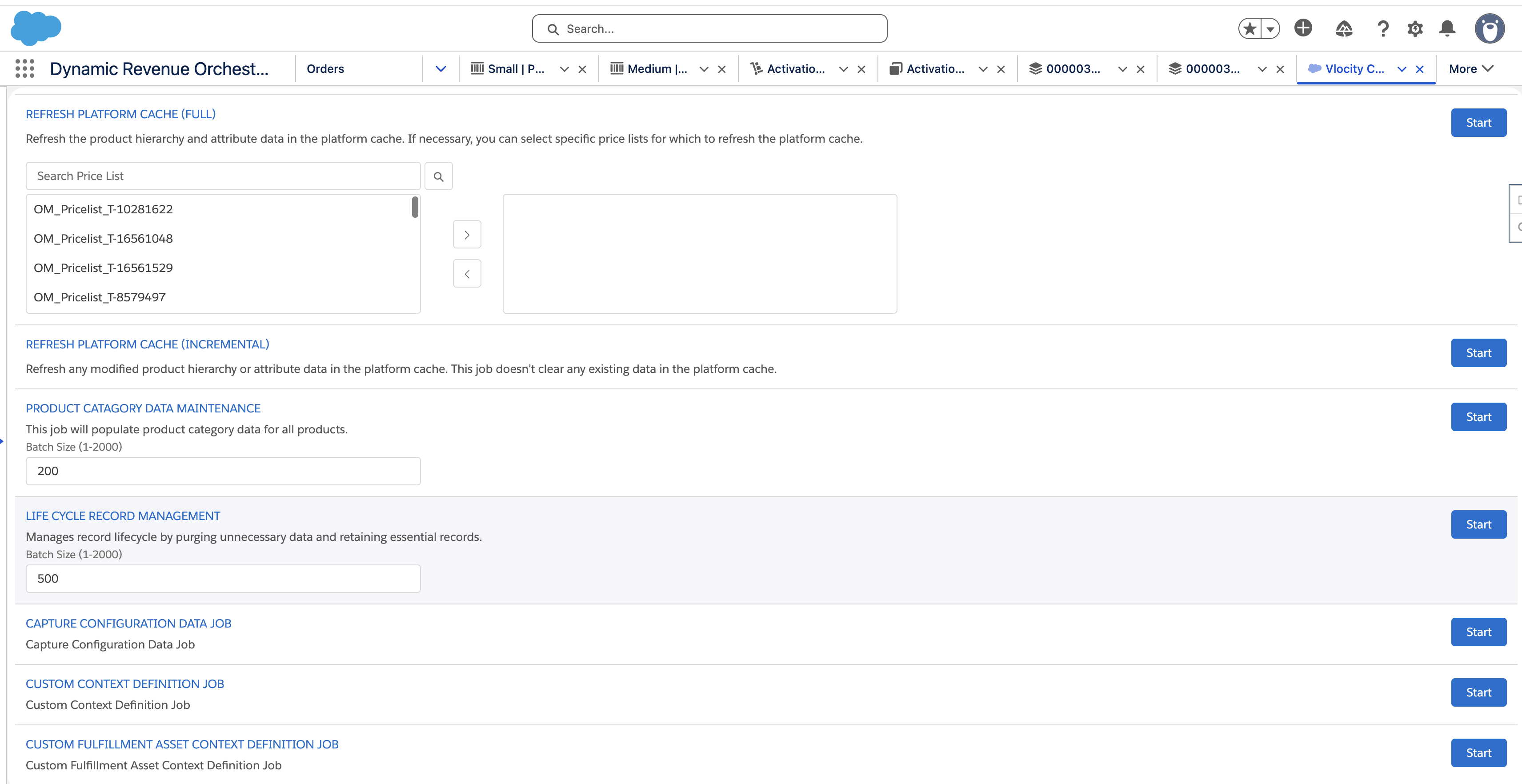This screenshot has width=1522, height=784.
Task: Close the first Activatio... tab
Action: pyautogui.click(x=861, y=69)
